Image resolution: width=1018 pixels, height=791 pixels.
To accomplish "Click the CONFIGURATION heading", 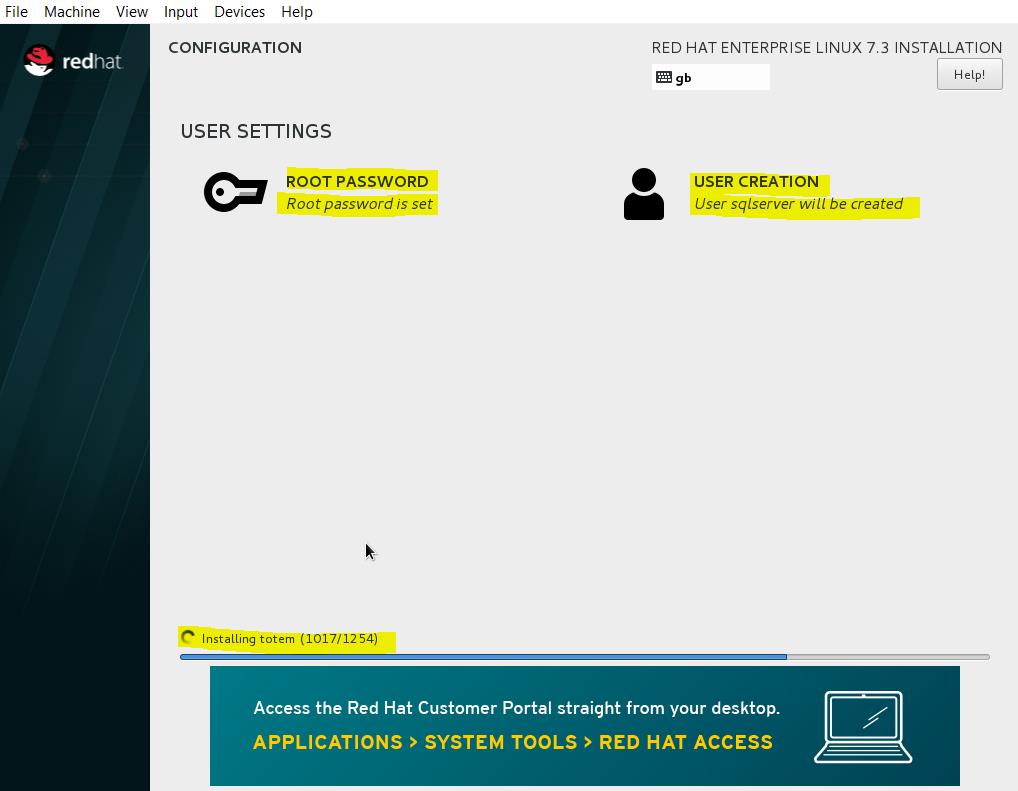I will [235, 47].
